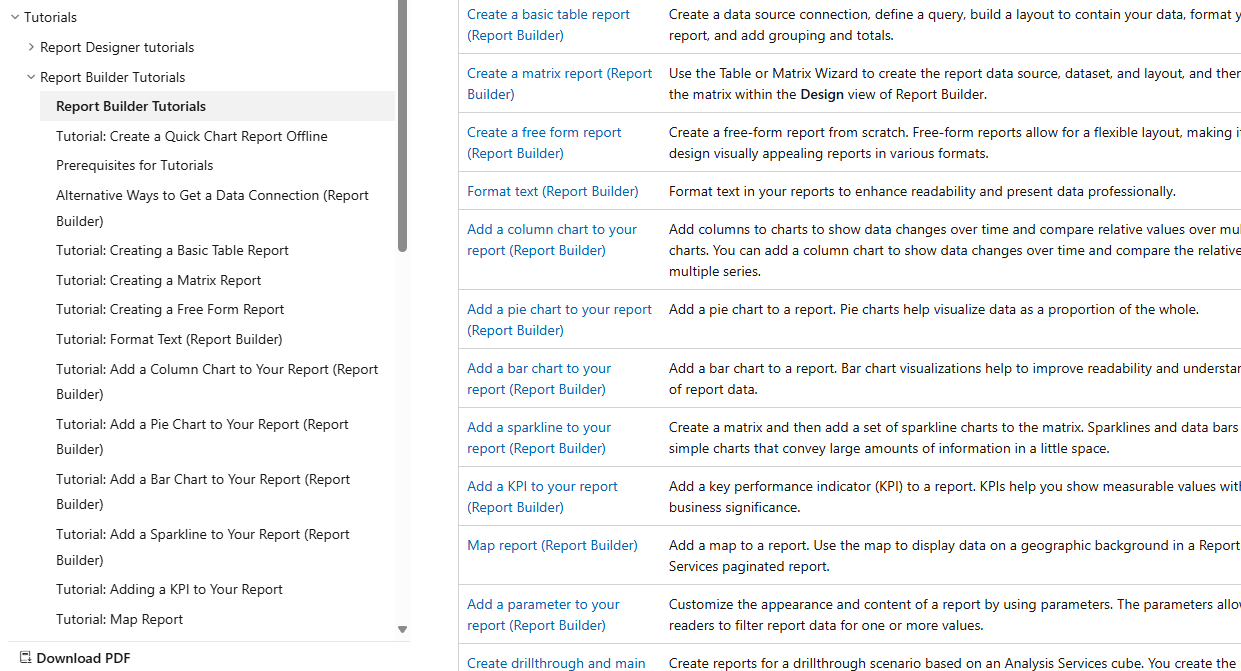Follow Format text (Report Builder) link
This screenshot has width=1241, height=671.
pyautogui.click(x=552, y=191)
